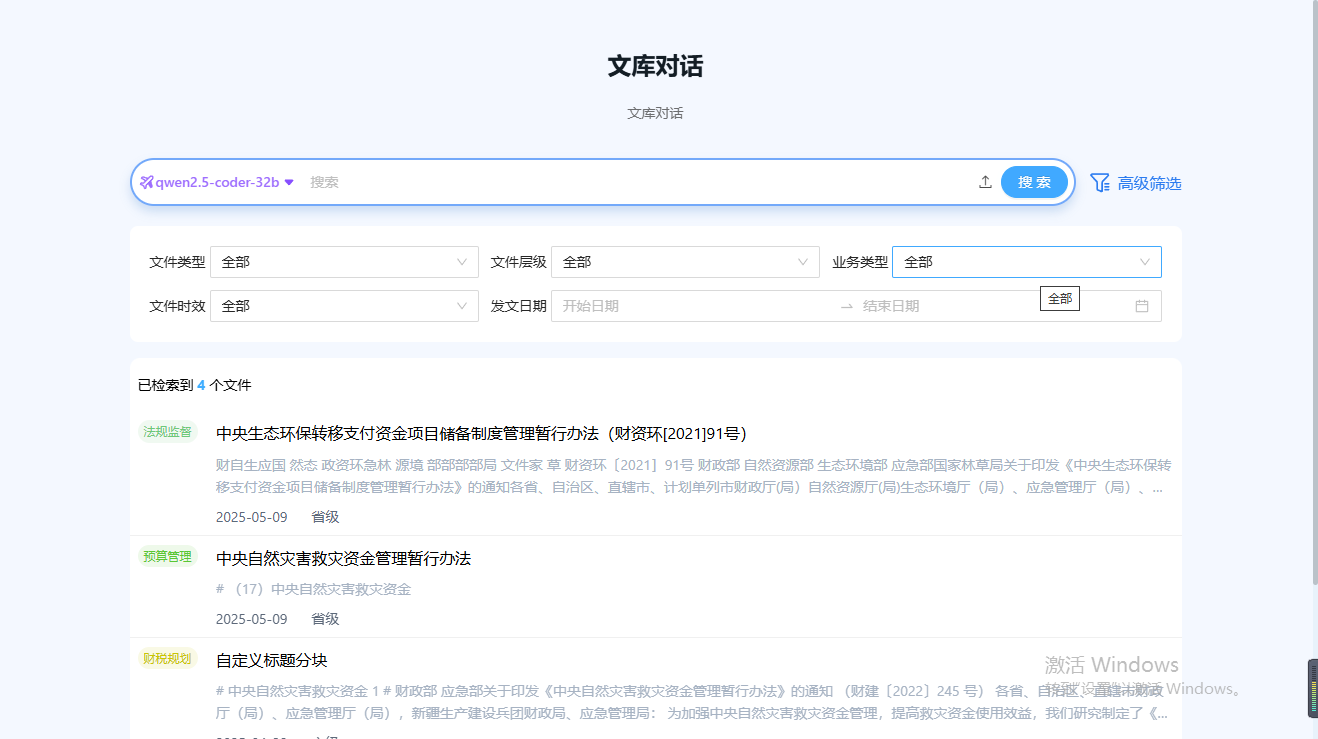Click the advanced filter funnel icon
1318x739 pixels.
coord(1100,183)
